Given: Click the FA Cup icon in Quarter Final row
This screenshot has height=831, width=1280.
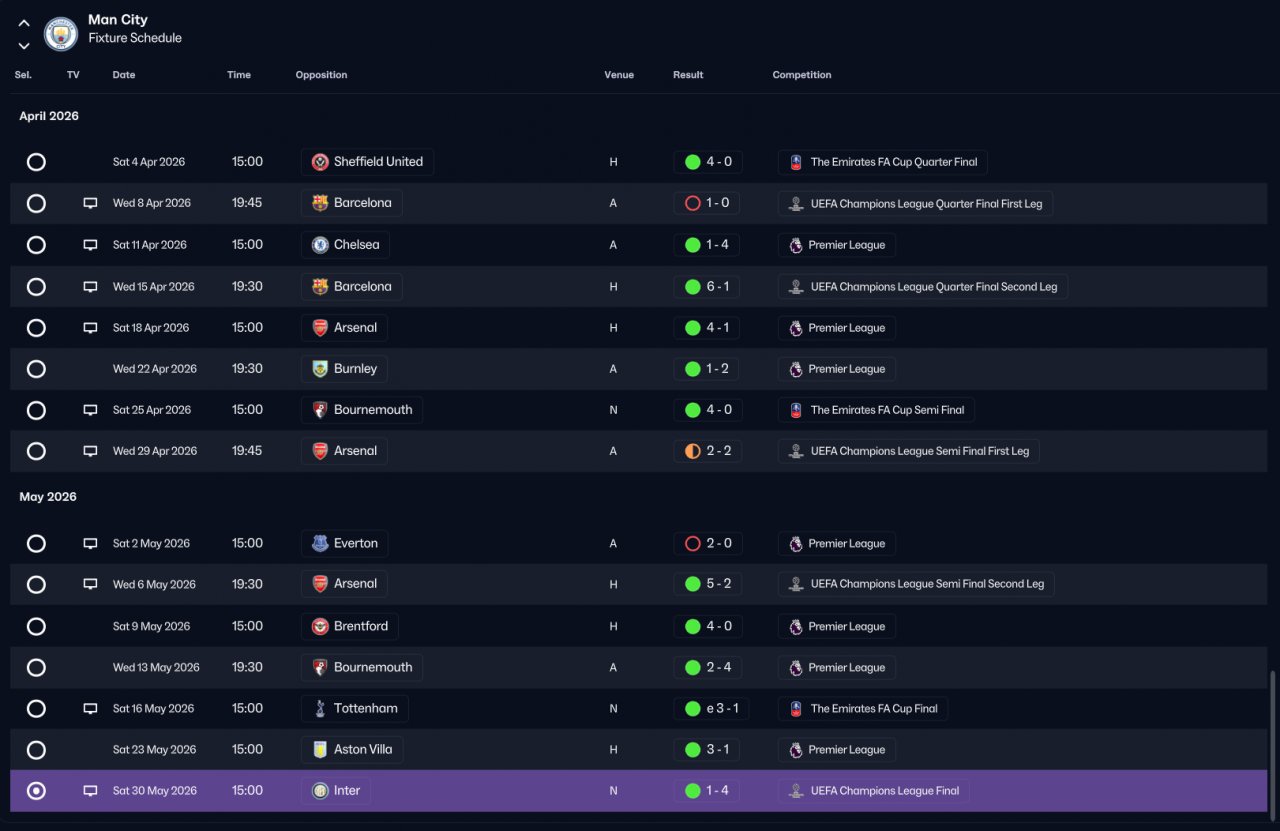Looking at the screenshot, I should pos(796,162).
